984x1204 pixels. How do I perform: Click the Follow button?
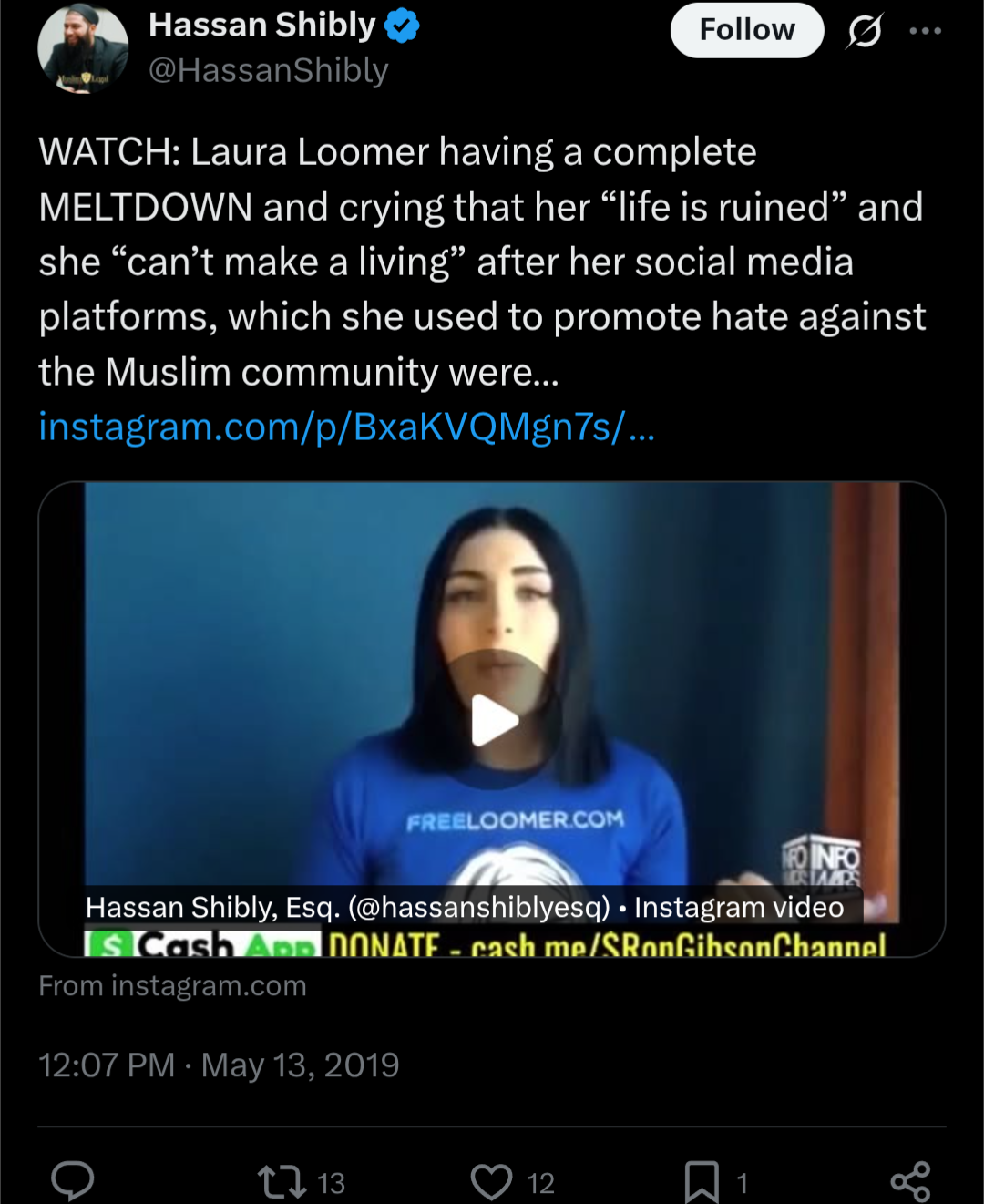pos(747,30)
